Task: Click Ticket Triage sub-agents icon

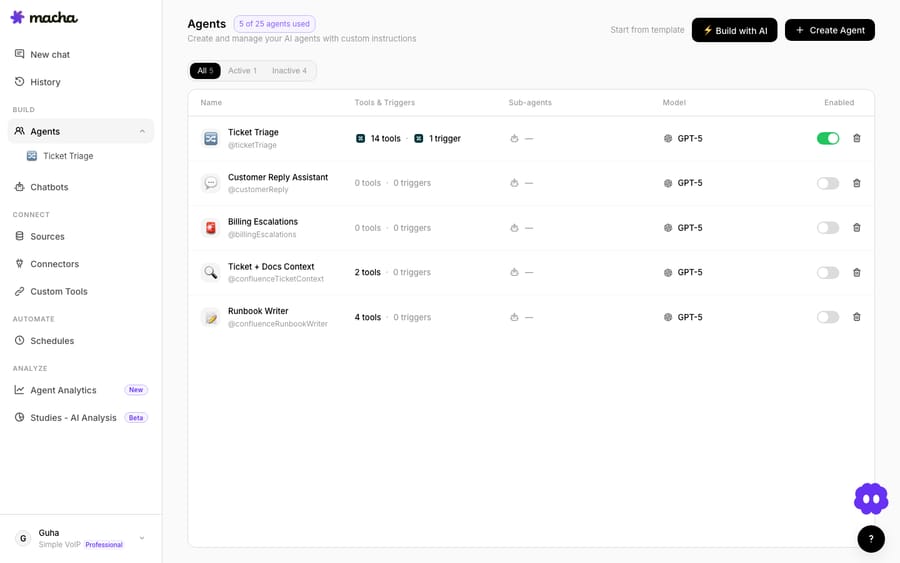Action: click(x=514, y=138)
